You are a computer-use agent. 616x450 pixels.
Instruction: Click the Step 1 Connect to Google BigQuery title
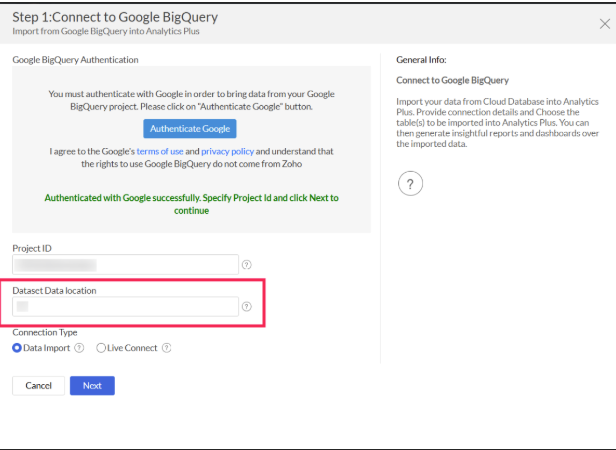point(114,18)
